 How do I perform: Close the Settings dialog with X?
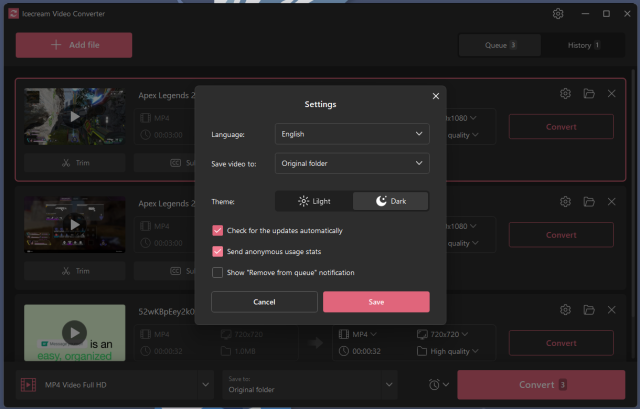pyautogui.click(x=435, y=96)
